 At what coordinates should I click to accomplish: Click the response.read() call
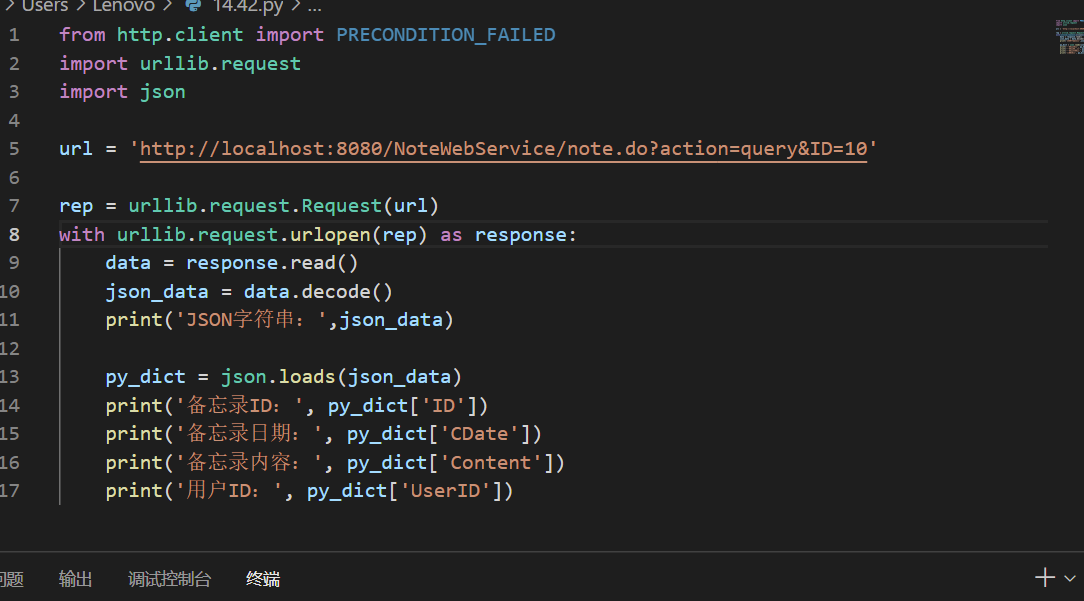pos(272,263)
